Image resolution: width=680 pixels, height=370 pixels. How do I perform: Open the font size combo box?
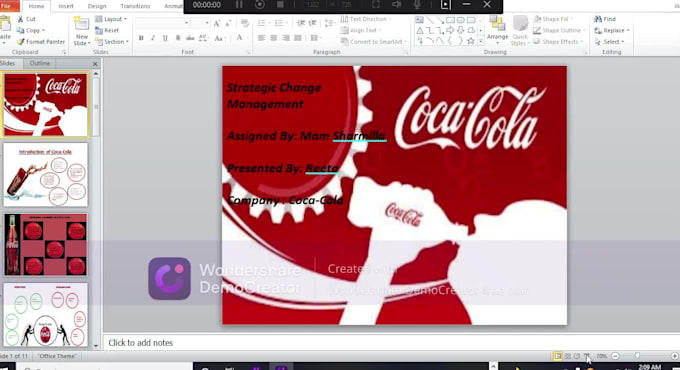[200, 23]
